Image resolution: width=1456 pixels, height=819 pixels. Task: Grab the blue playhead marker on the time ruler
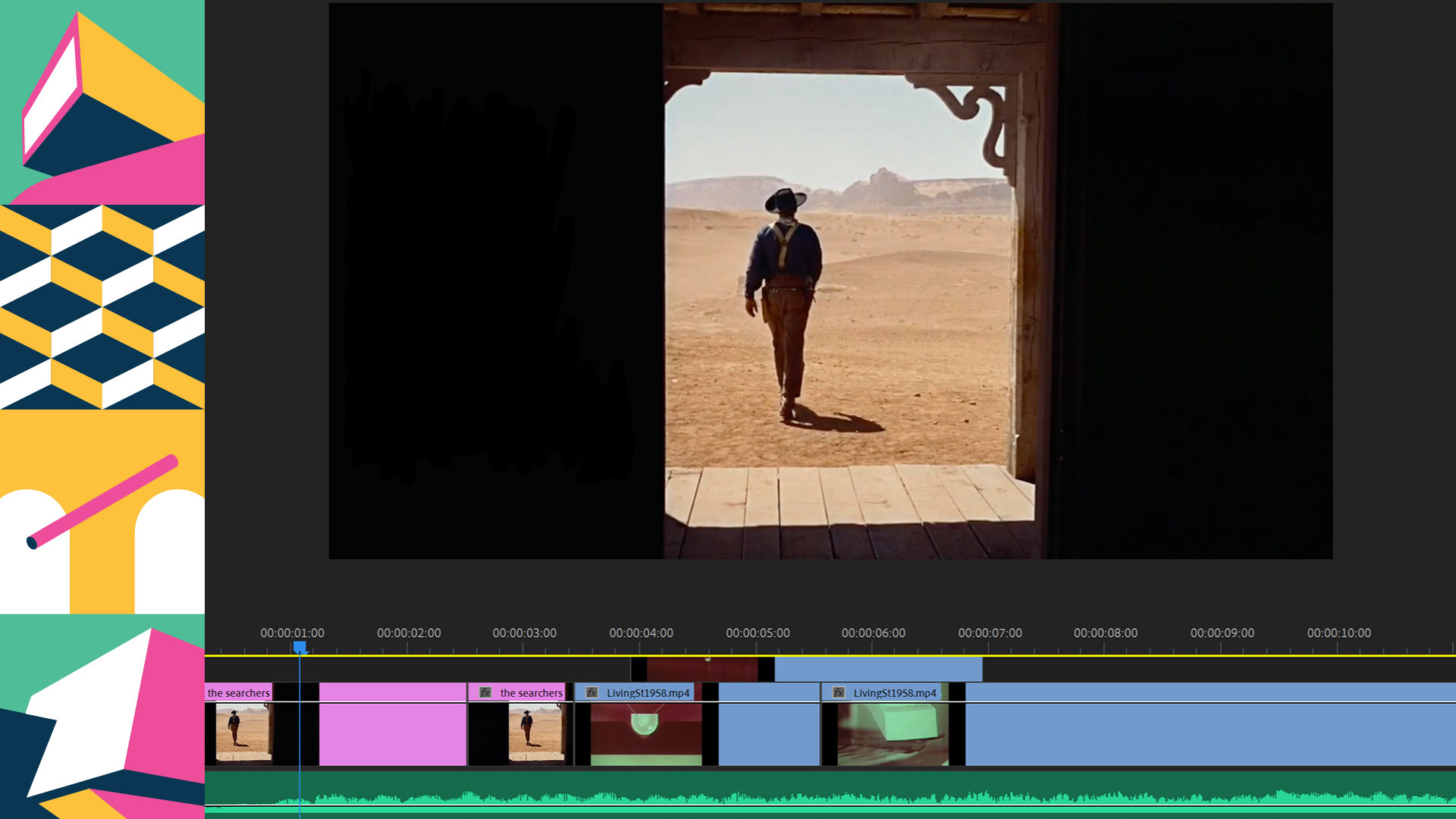pyautogui.click(x=300, y=647)
